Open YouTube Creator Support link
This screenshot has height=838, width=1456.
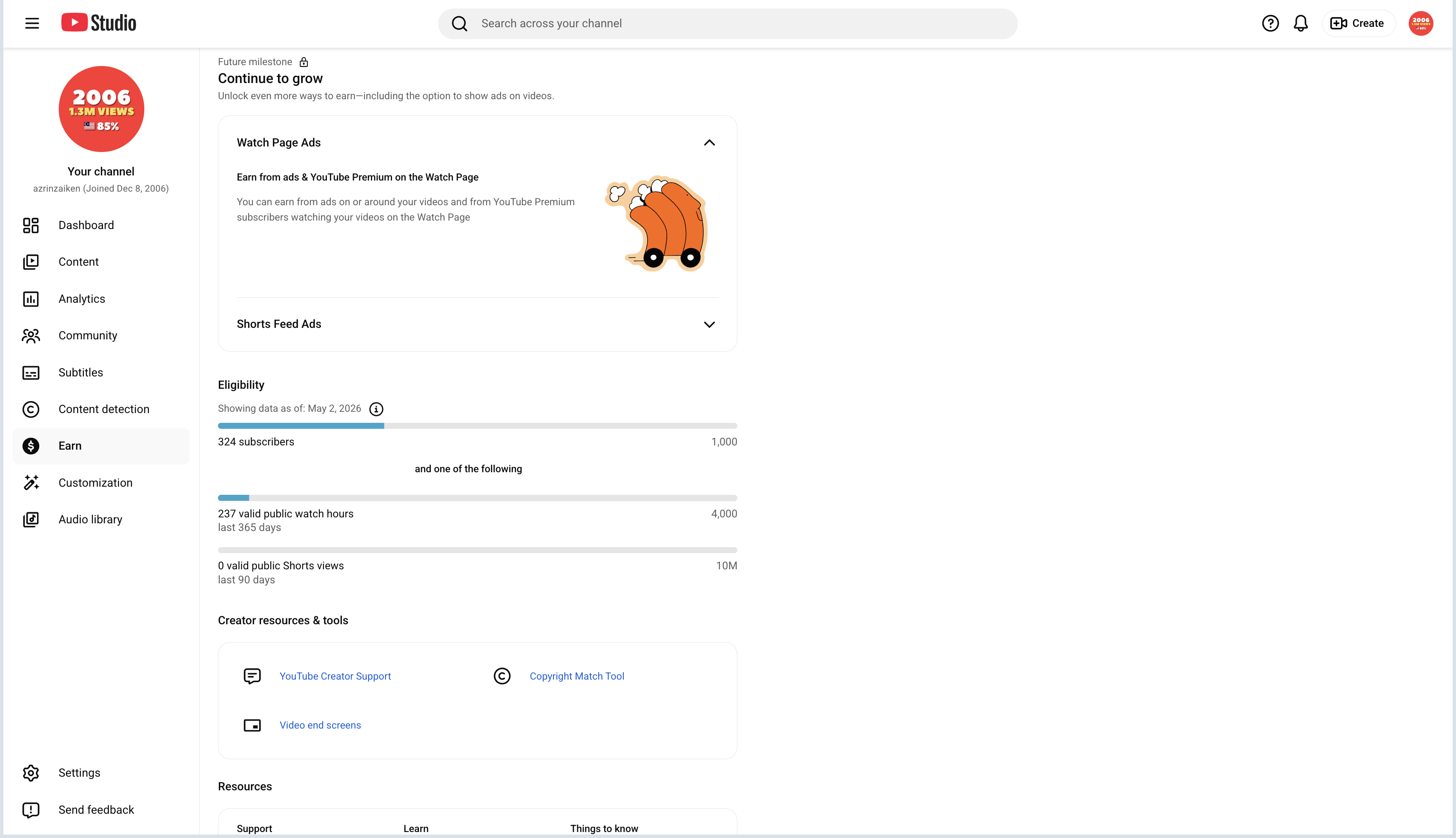pos(335,676)
